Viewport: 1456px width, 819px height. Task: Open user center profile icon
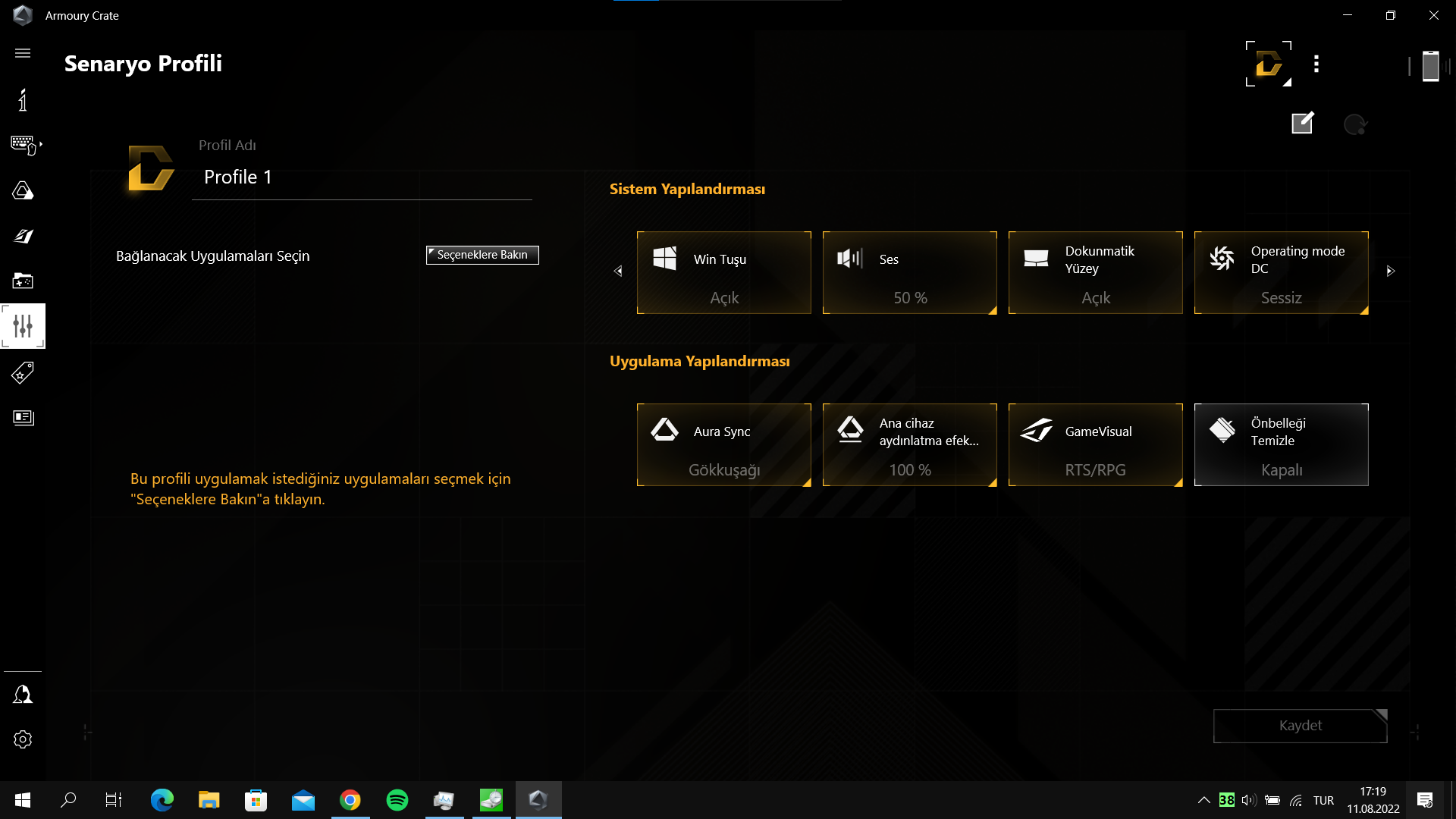[23, 695]
